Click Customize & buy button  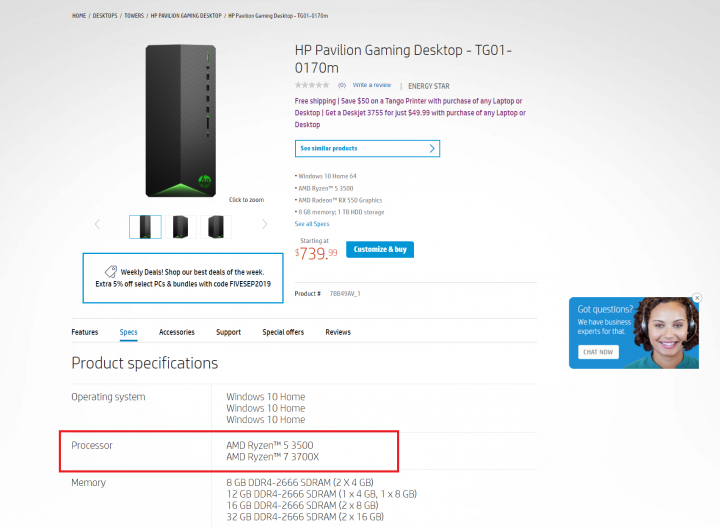(380, 249)
